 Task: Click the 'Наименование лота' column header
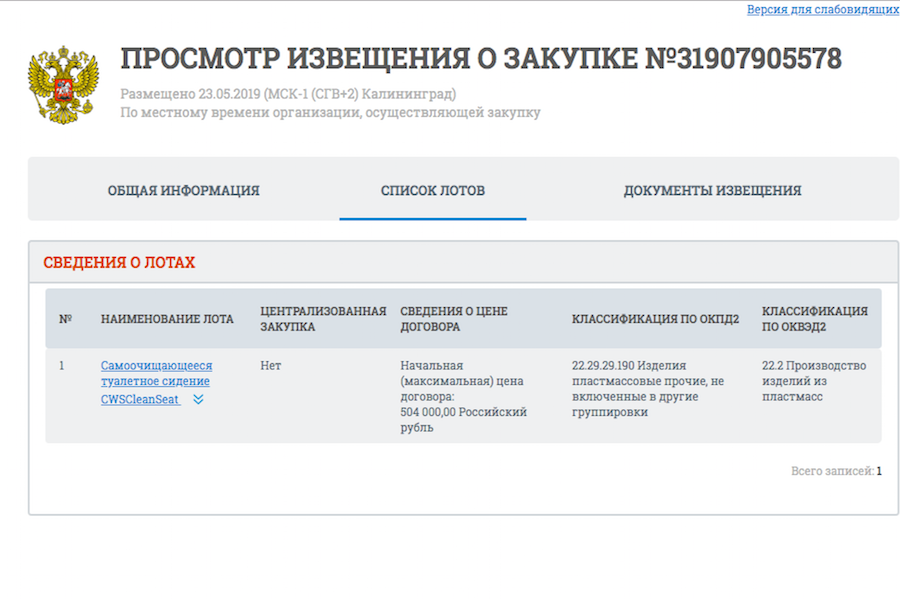pos(167,319)
